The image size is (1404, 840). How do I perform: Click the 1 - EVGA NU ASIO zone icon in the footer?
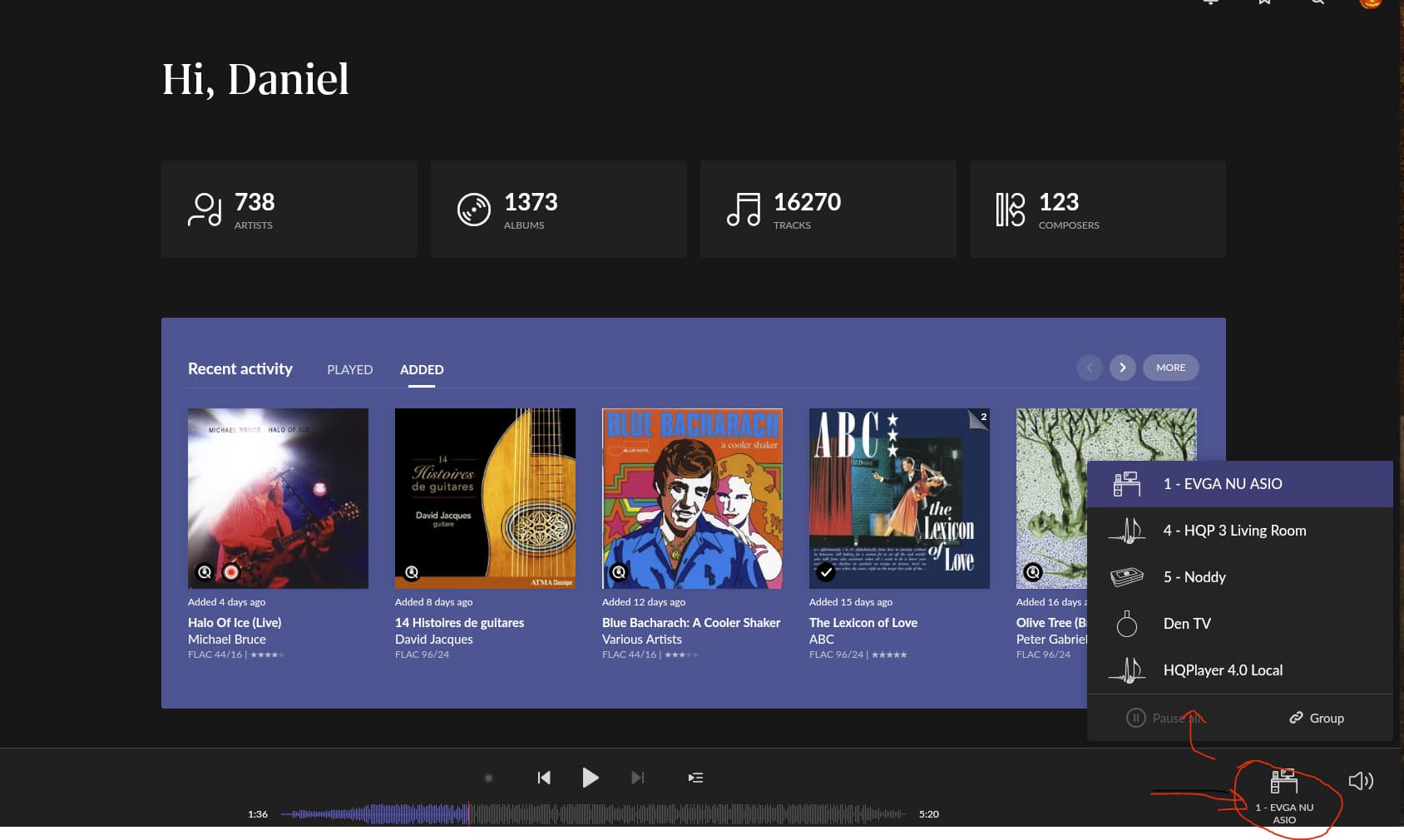tap(1284, 781)
